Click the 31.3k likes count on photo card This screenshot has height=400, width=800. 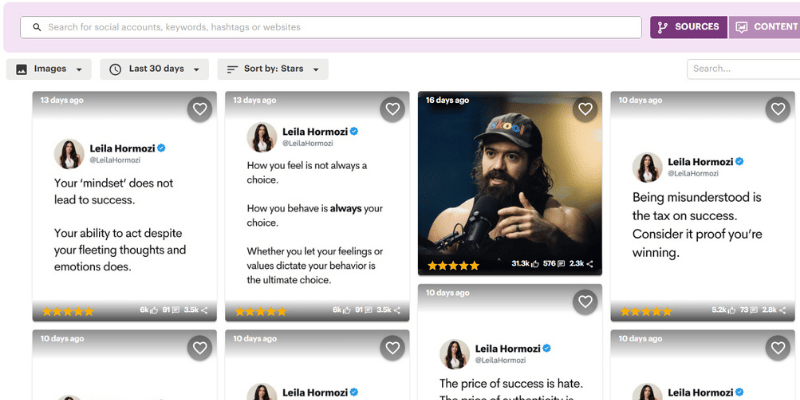[x=520, y=264]
